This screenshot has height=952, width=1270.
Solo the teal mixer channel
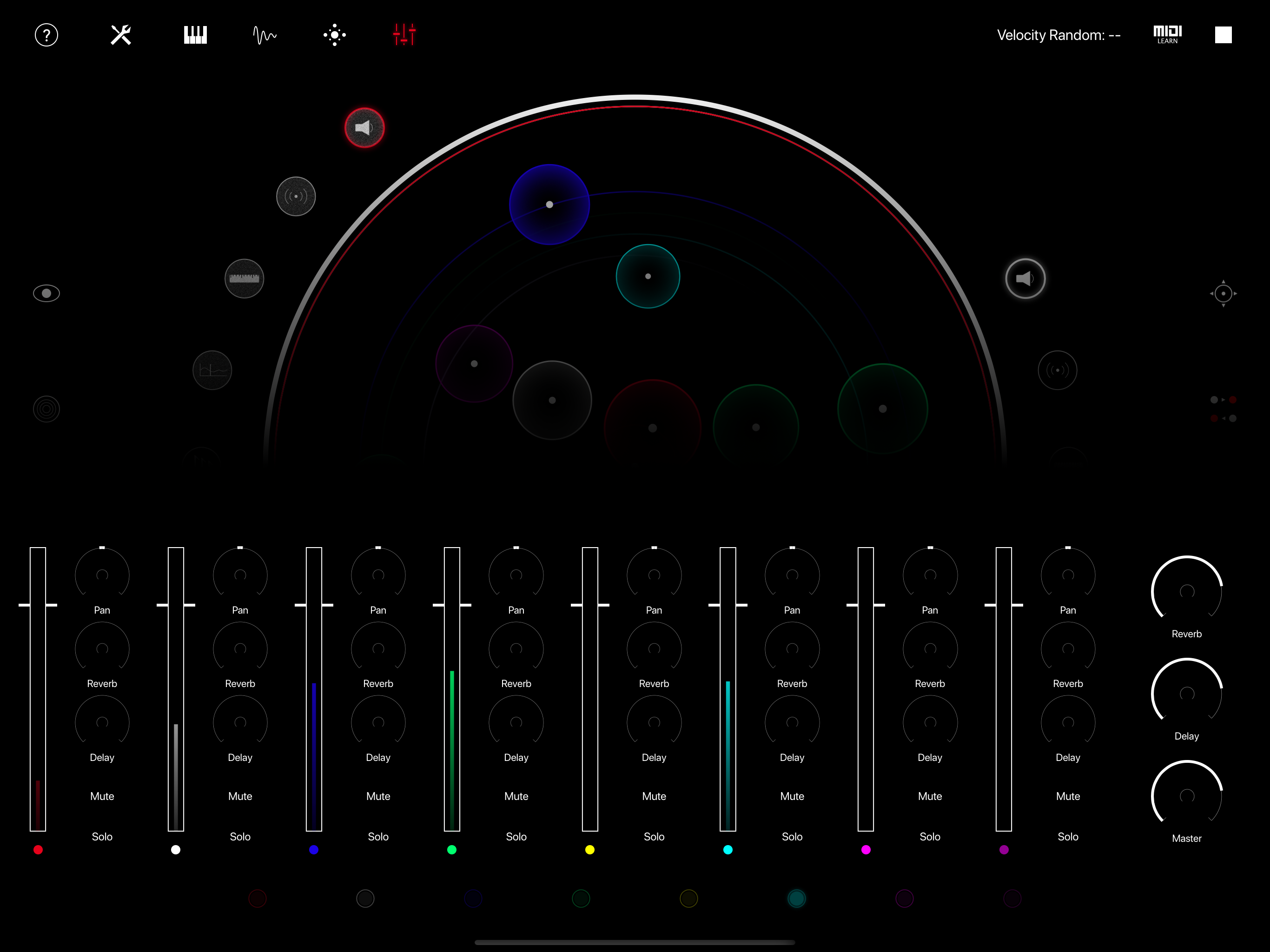click(x=792, y=837)
